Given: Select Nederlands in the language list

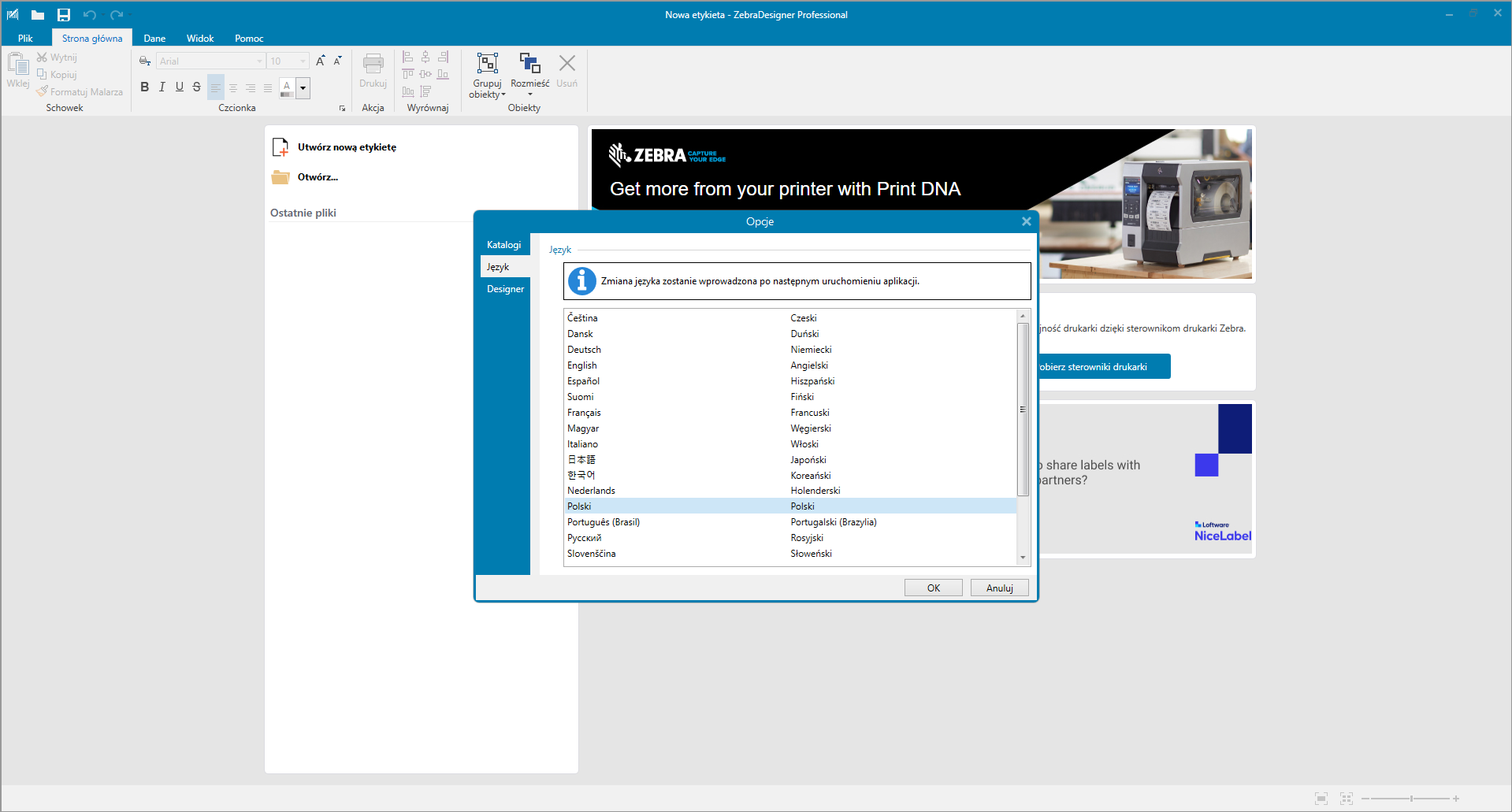Looking at the screenshot, I should point(790,491).
